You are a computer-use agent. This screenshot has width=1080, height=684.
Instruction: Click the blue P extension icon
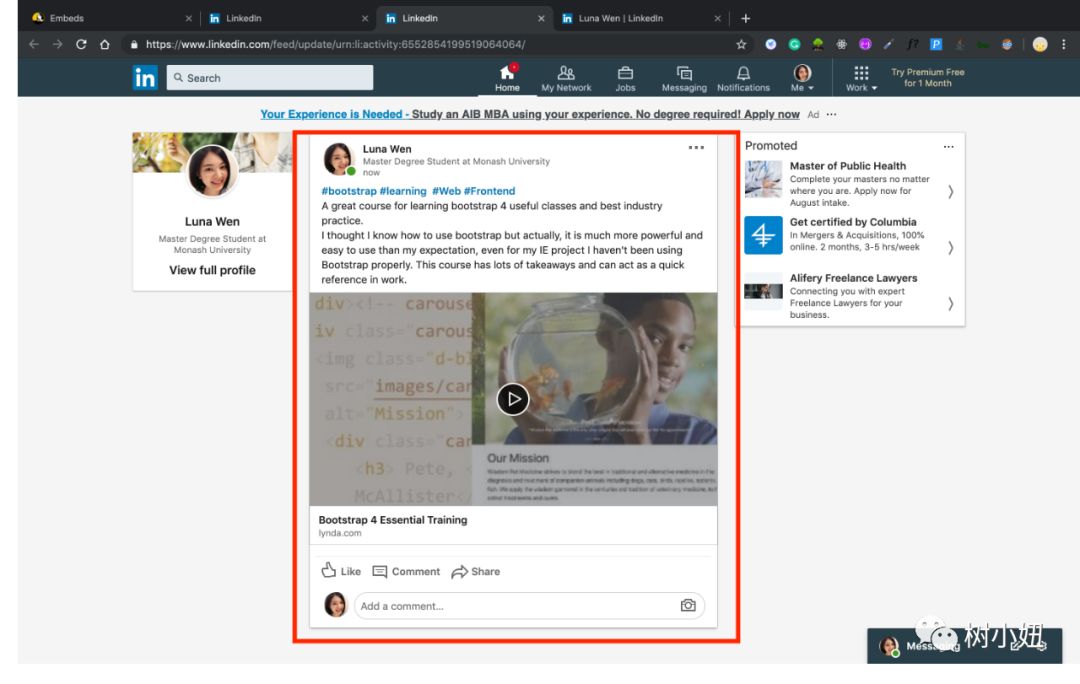click(936, 44)
